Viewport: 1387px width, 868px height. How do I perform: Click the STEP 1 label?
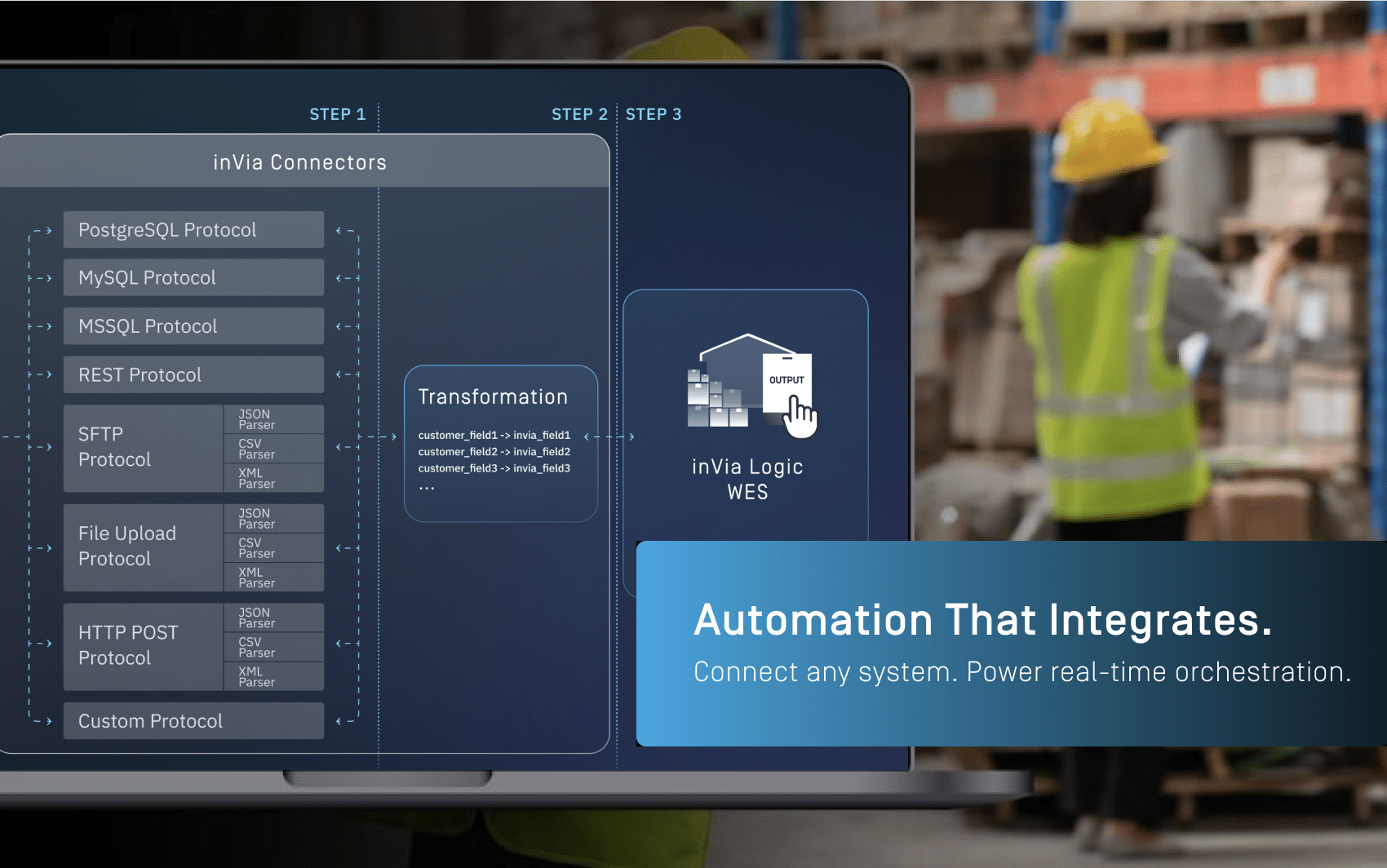[338, 114]
